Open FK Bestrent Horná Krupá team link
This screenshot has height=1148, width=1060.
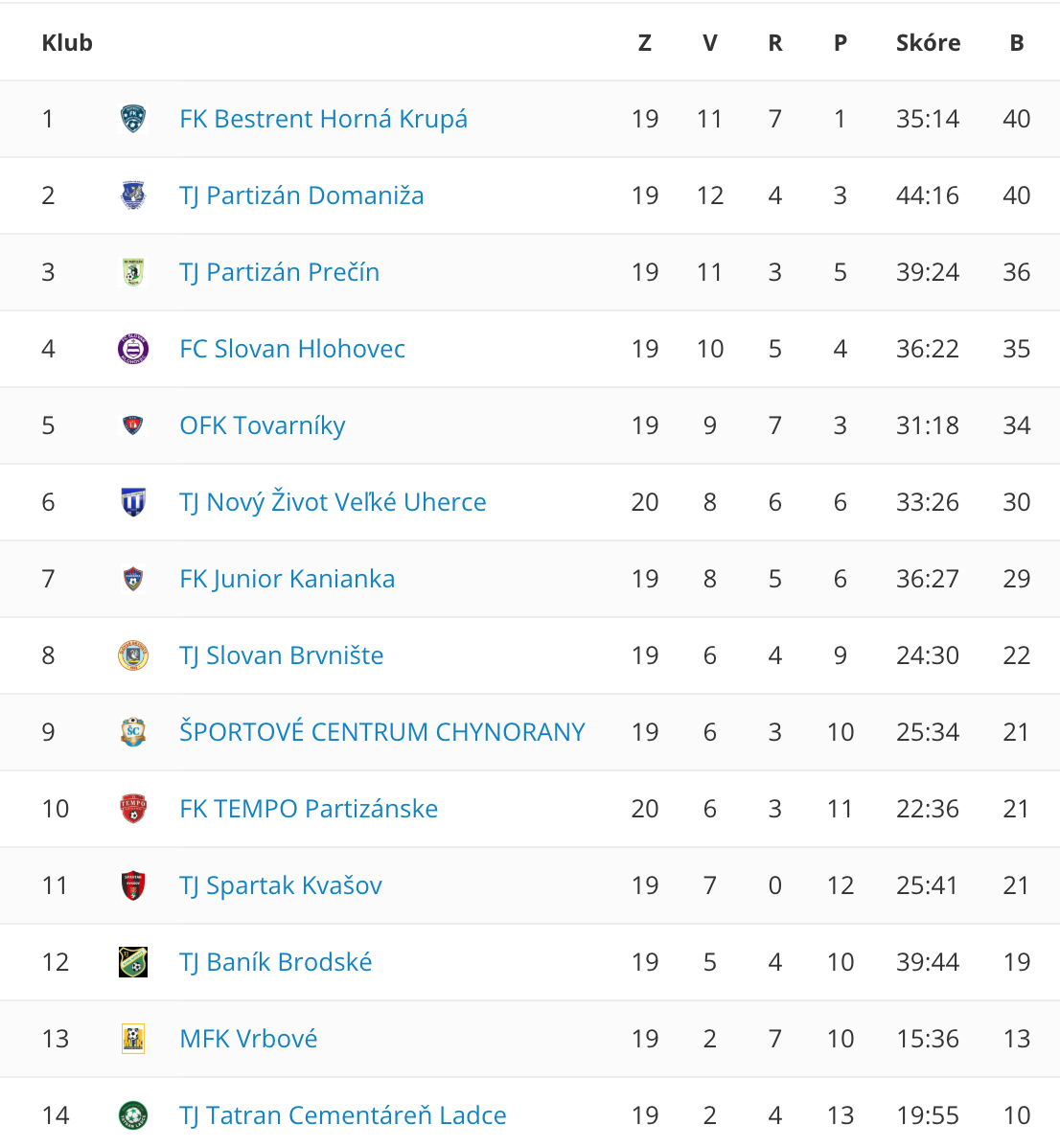pos(324,119)
